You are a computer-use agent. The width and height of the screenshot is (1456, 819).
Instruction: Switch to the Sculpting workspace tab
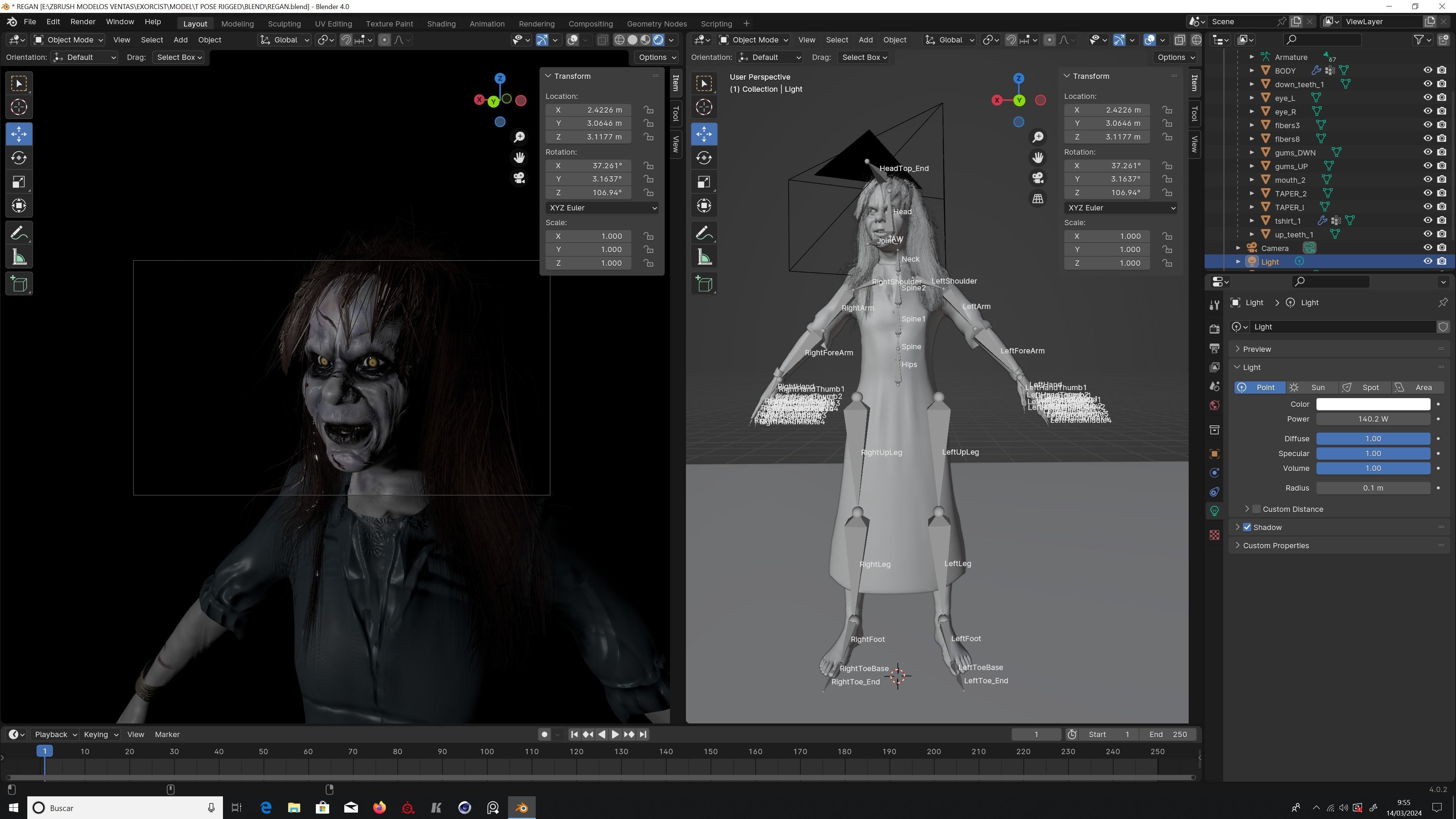[x=284, y=24]
